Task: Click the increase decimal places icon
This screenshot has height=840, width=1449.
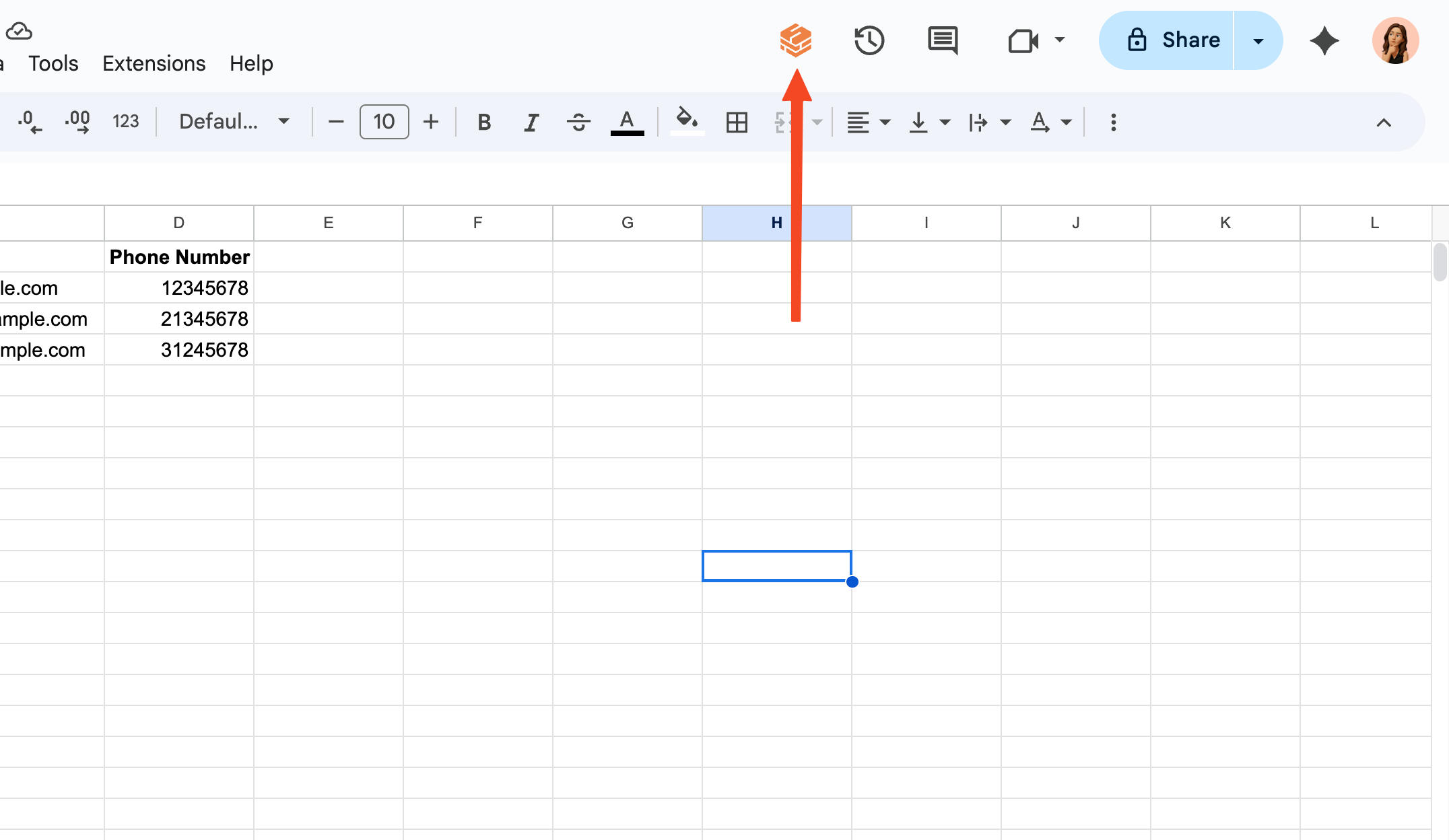Action: point(77,122)
